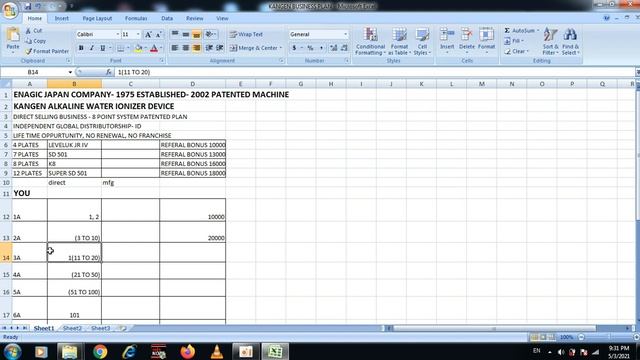The width and height of the screenshot is (640, 360).
Task: Toggle Bold formatting
Action: pos(81,48)
